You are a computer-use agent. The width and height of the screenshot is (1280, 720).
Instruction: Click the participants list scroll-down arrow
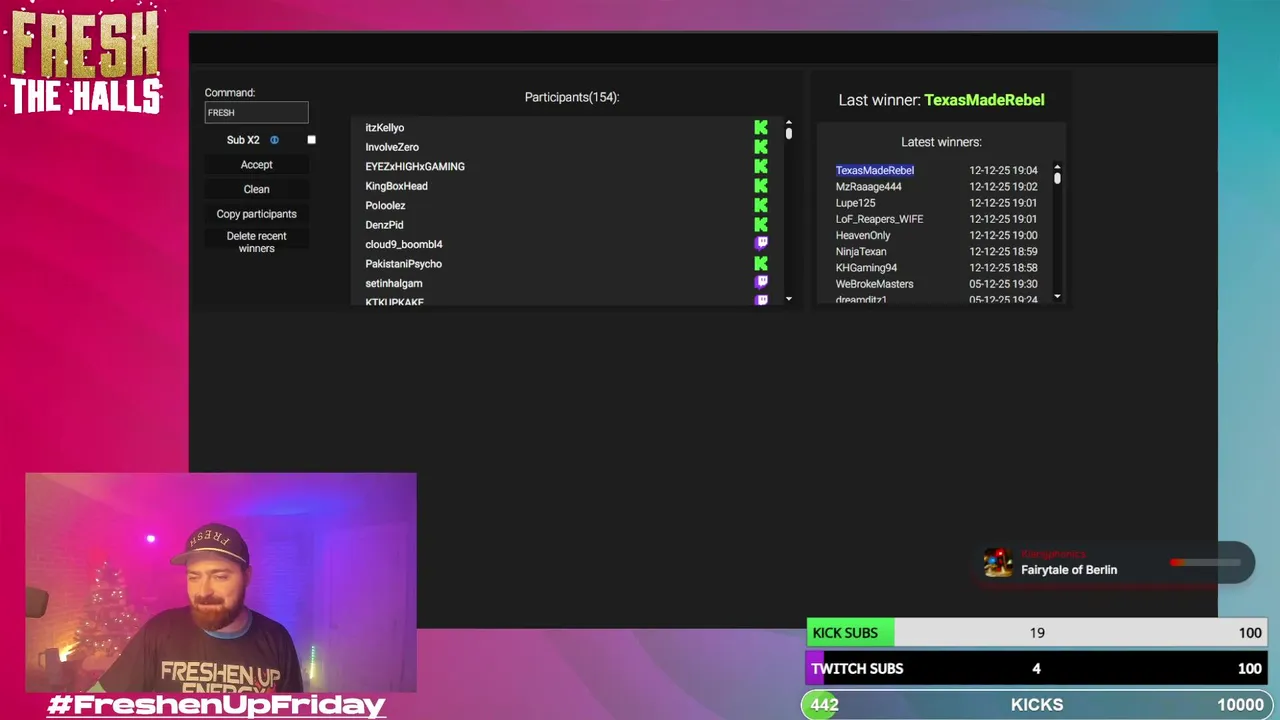[789, 299]
